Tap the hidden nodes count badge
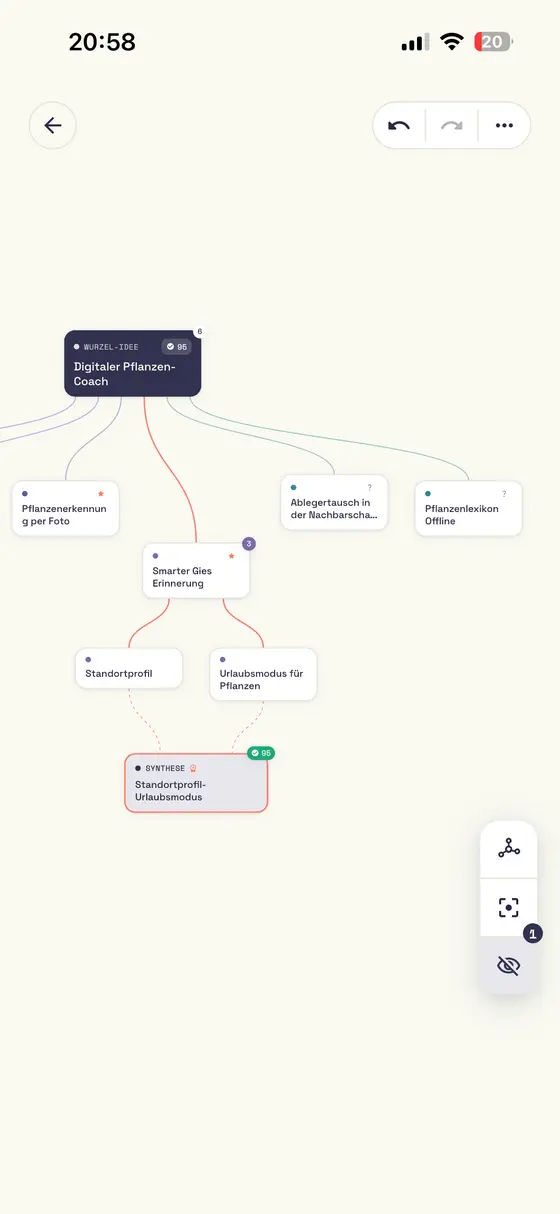Screen dimensions: 560x1214 coord(533,933)
